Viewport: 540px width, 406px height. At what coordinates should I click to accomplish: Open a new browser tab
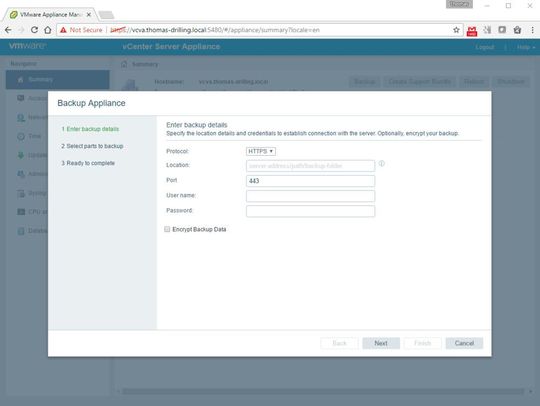[x=106, y=15]
